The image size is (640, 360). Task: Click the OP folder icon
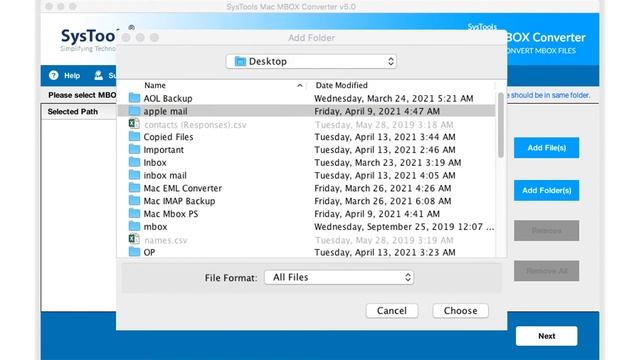pyautogui.click(x=134, y=252)
